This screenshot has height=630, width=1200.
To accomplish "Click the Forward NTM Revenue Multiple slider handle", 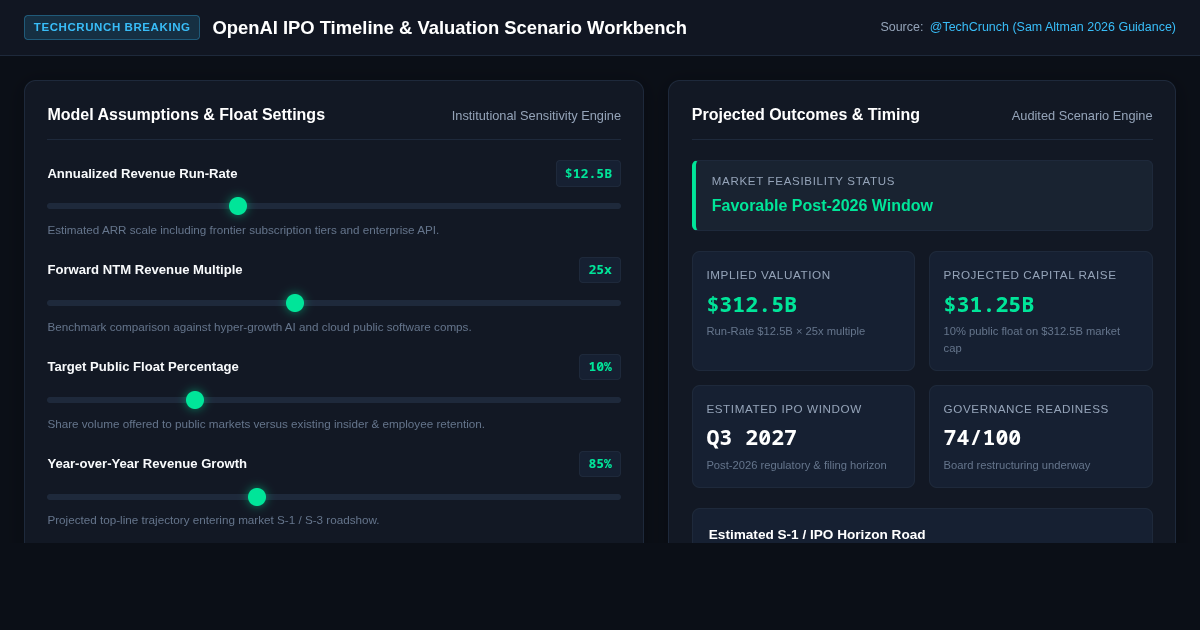I will pyautogui.click(x=295, y=303).
